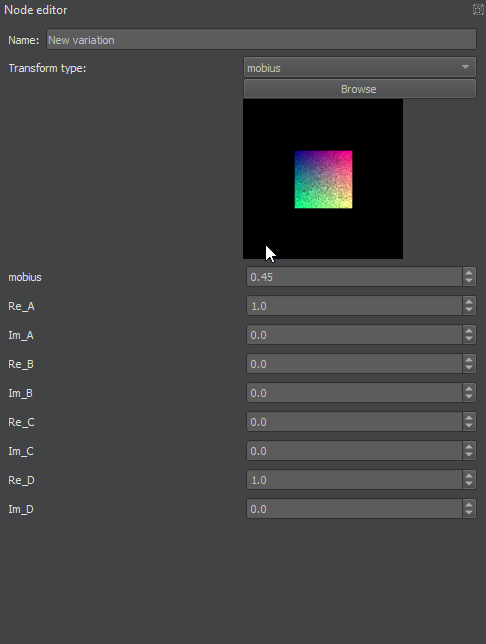Increase Re_A using its up arrow

[x=469, y=301]
